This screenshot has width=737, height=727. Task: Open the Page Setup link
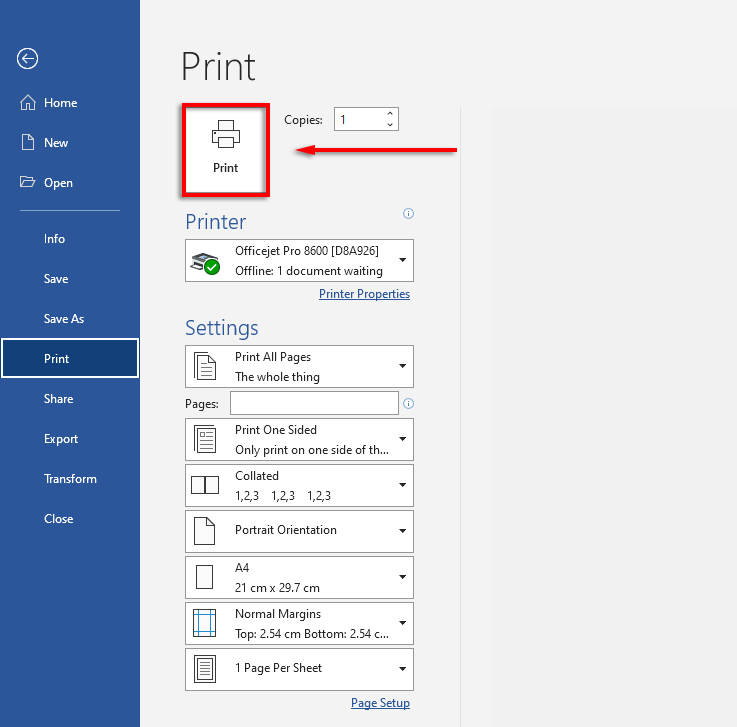click(380, 703)
